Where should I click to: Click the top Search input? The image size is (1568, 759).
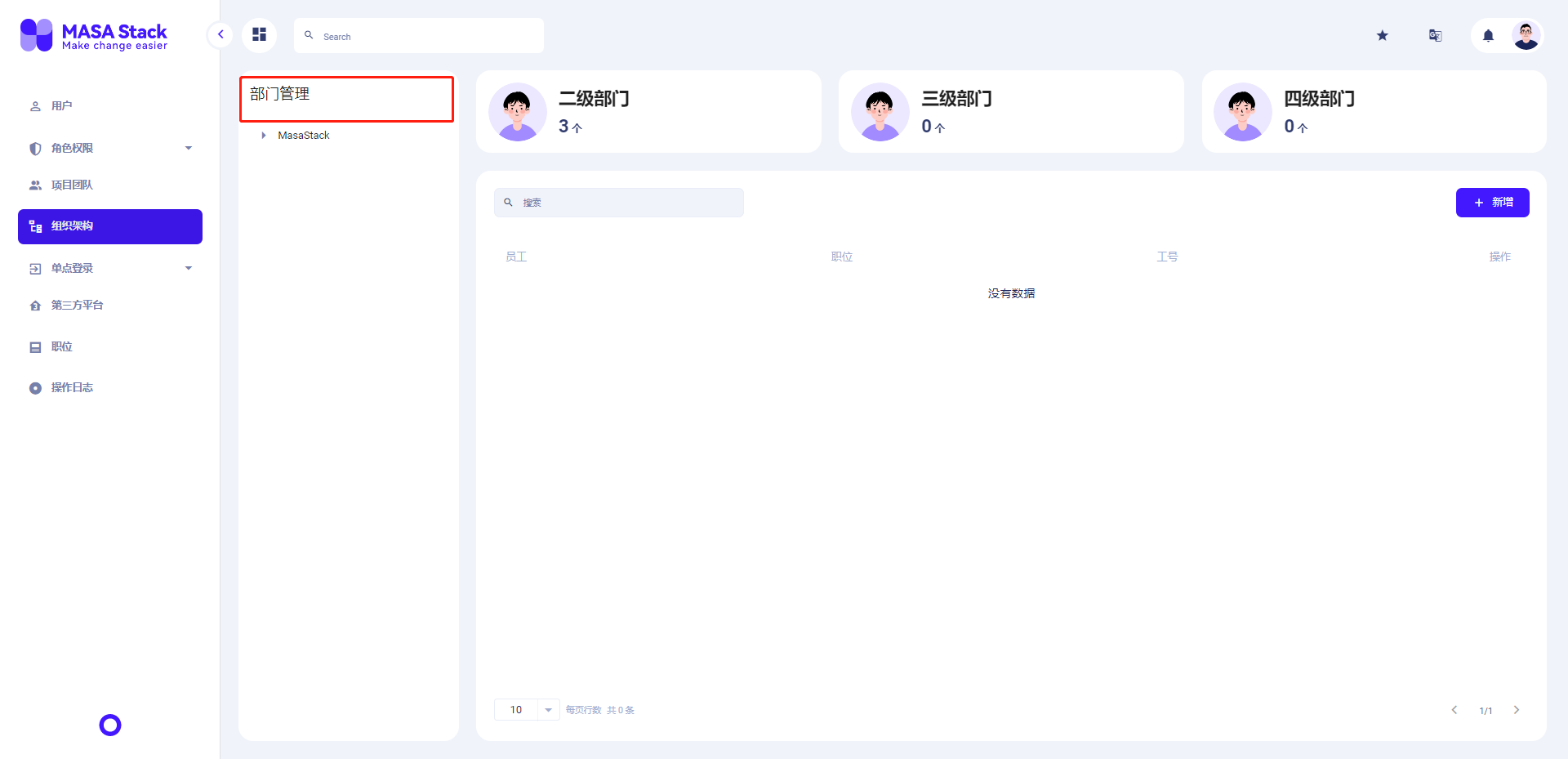click(x=419, y=36)
